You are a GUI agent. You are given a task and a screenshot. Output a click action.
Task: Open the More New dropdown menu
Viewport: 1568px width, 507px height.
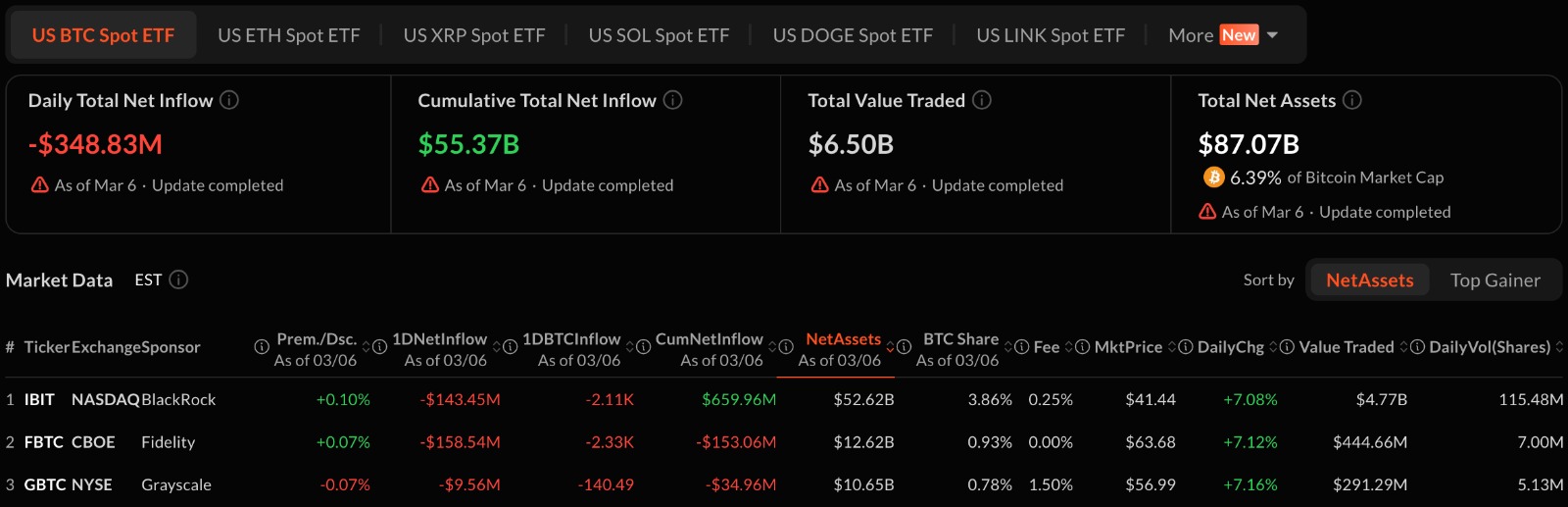tap(1222, 35)
